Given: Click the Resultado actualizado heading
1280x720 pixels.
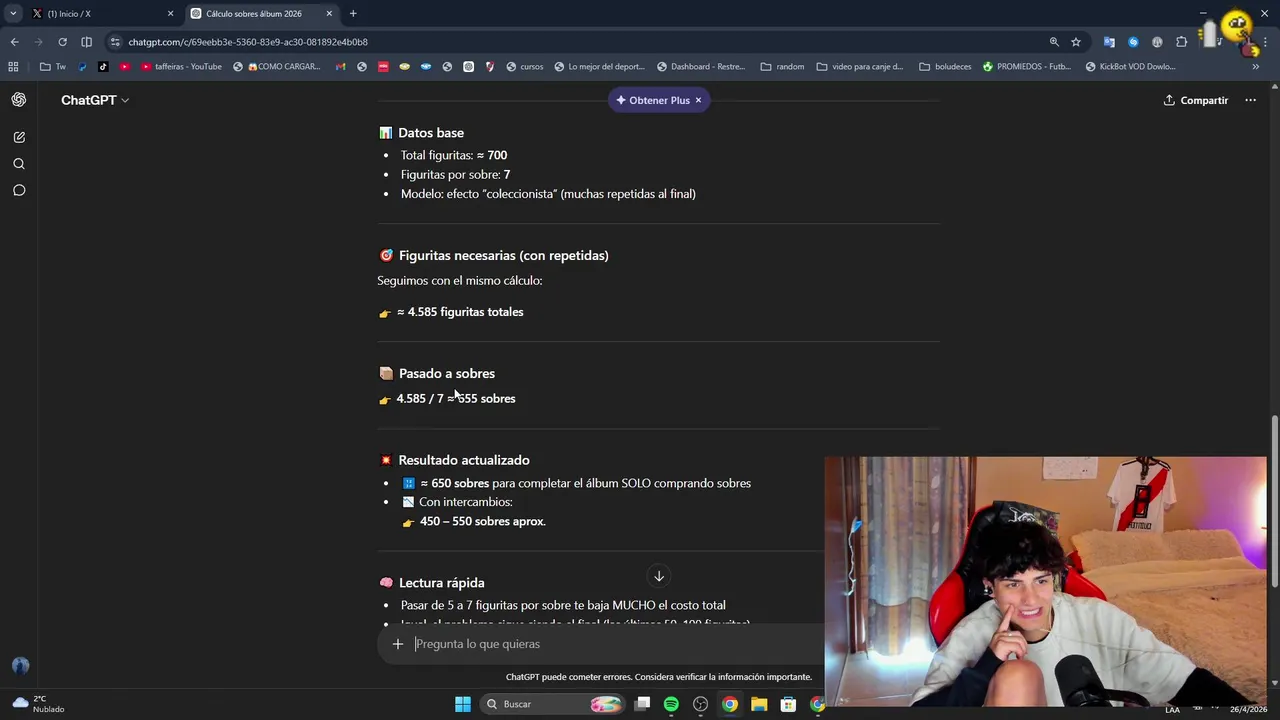Looking at the screenshot, I should pyautogui.click(x=464, y=460).
